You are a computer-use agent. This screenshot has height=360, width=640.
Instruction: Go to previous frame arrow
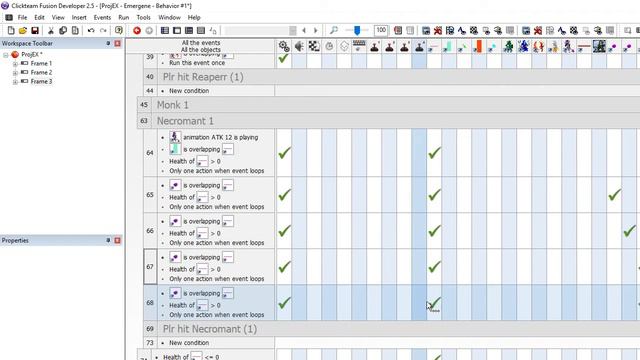pos(304,31)
